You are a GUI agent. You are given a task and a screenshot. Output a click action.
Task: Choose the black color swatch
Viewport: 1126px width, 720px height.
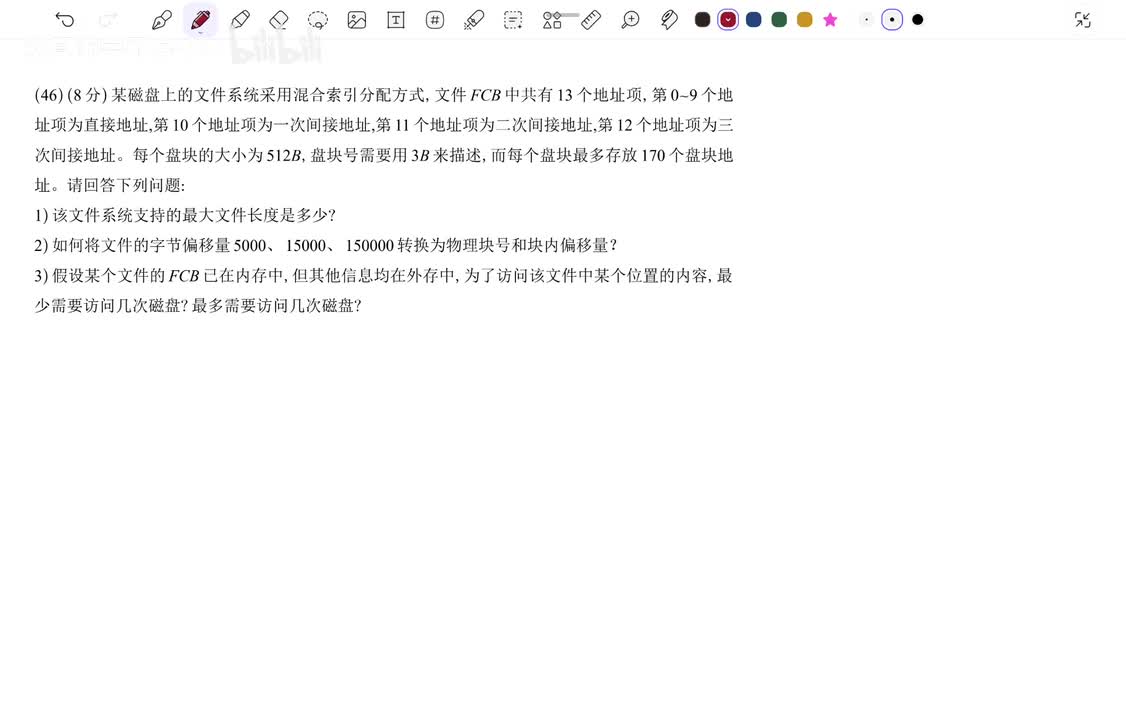click(x=702, y=20)
